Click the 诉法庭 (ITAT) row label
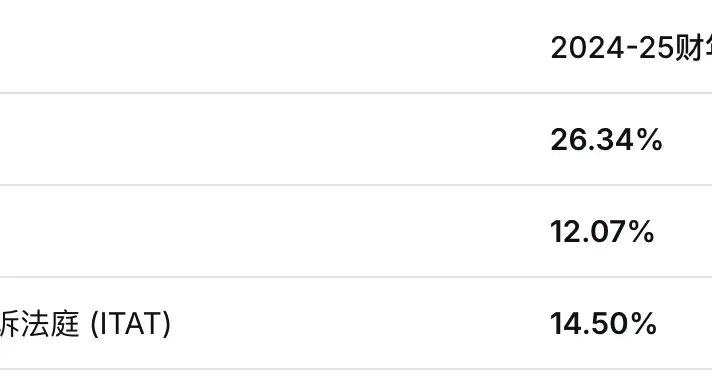This screenshot has height=376, width=712. (x=85, y=323)
